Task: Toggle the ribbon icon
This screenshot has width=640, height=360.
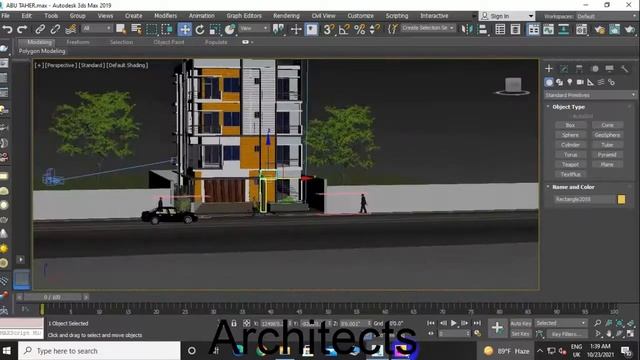Action: pyautogui.click(x=533, y=29)
